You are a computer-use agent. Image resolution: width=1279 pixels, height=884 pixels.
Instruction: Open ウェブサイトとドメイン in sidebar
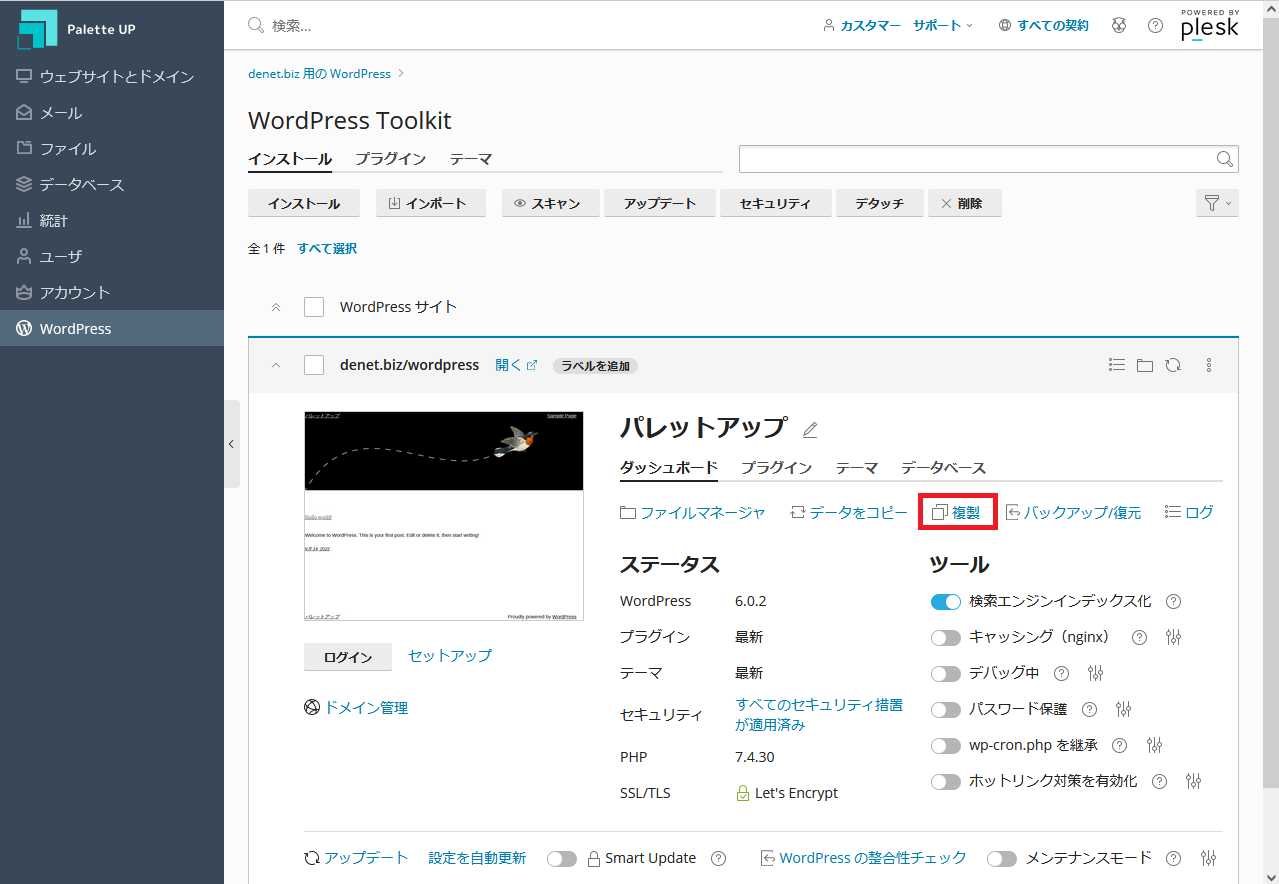[112, 76]
